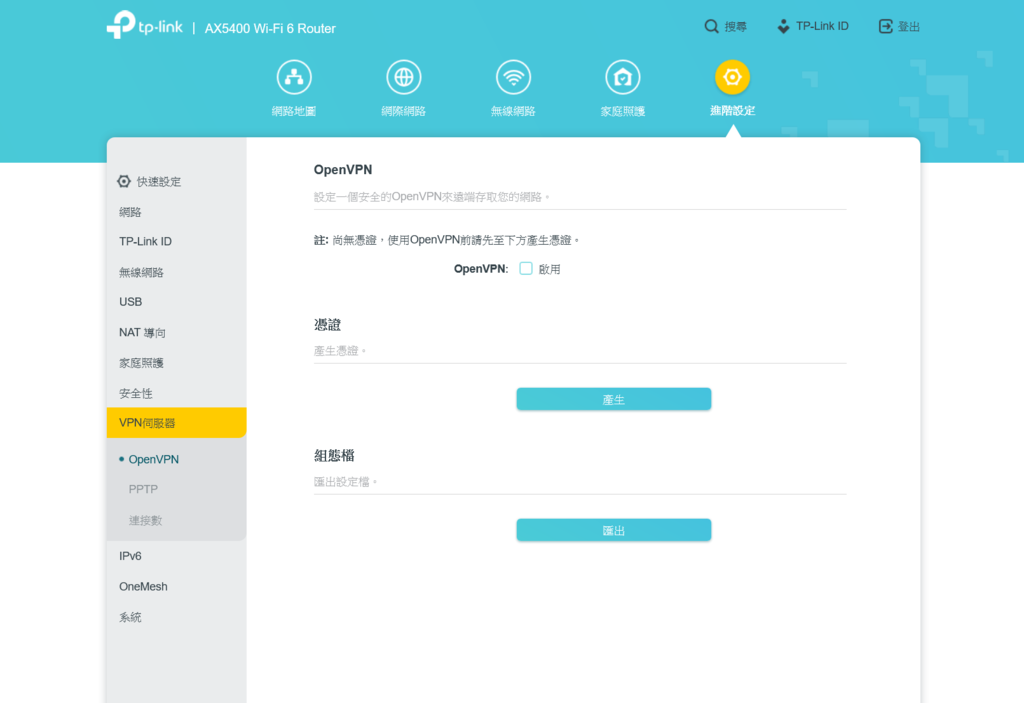Viewport: 1024px width, 703px height.
Task: Select the 連接數 submenu item
Action: click(x=145, y=520)
